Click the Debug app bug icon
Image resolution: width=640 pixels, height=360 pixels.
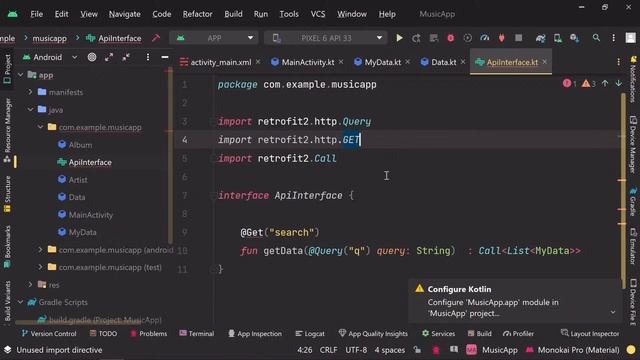pos(451,38)
